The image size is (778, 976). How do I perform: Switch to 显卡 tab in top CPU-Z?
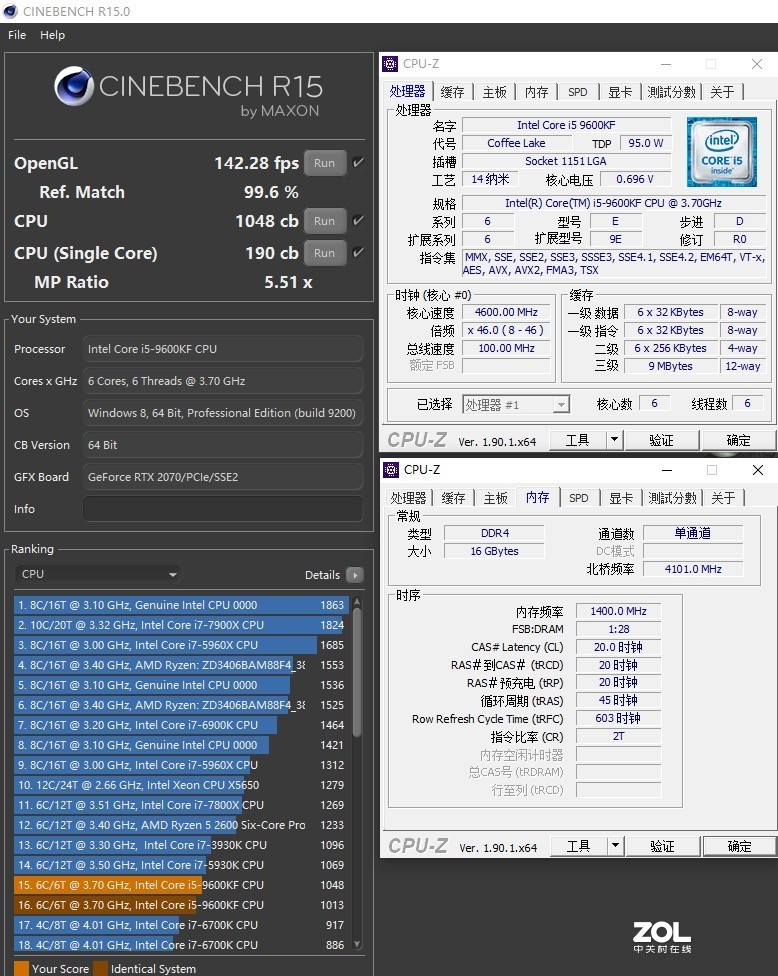point(620,92)
